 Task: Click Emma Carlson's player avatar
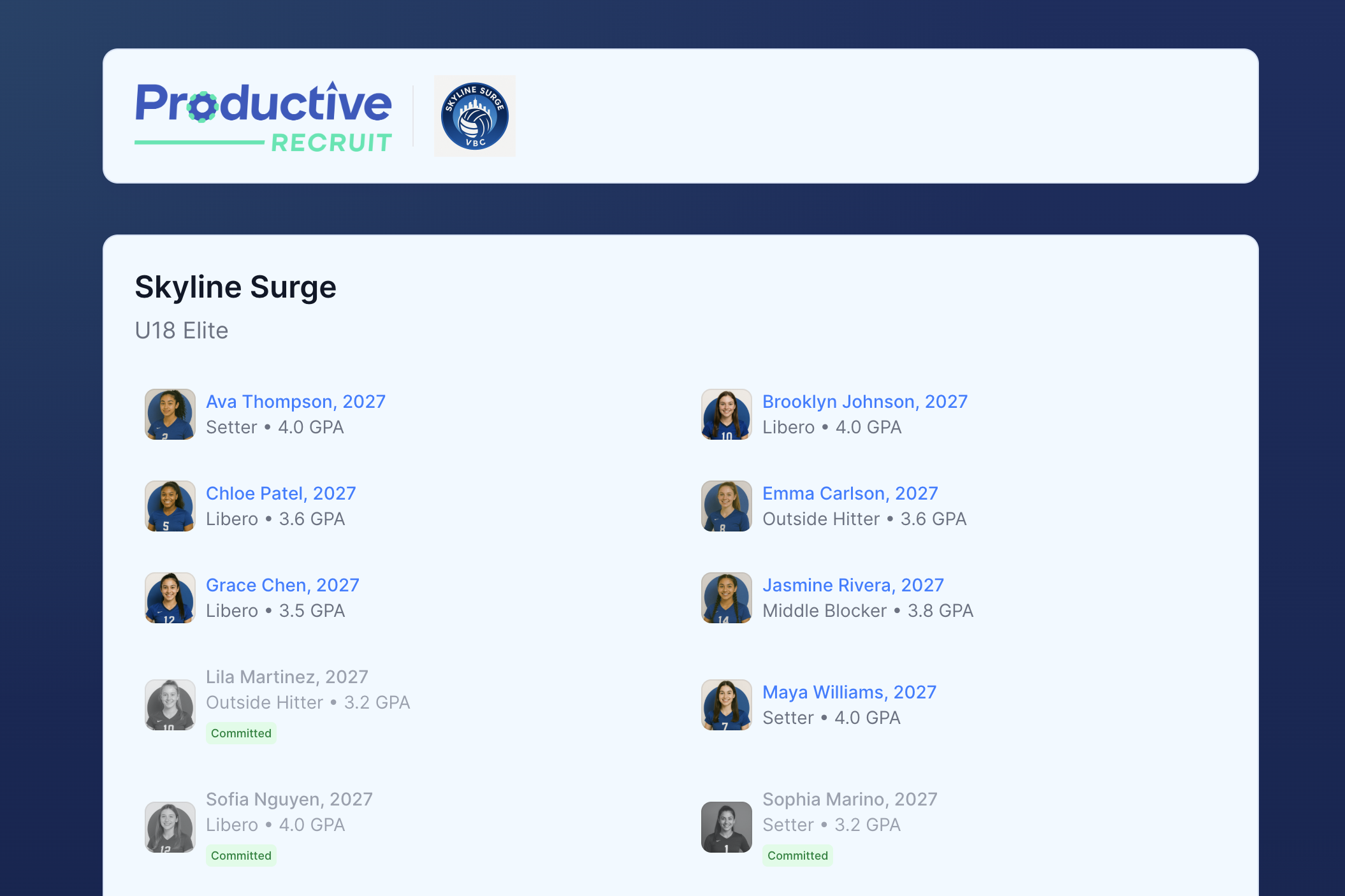[726, 506]
